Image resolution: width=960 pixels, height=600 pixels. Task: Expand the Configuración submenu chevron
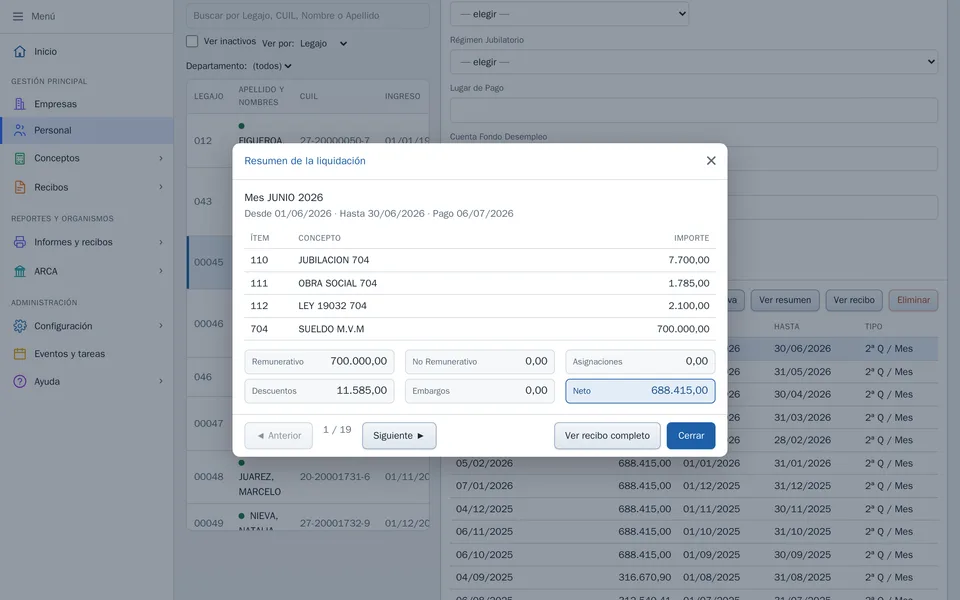click(x=161, y=326)
